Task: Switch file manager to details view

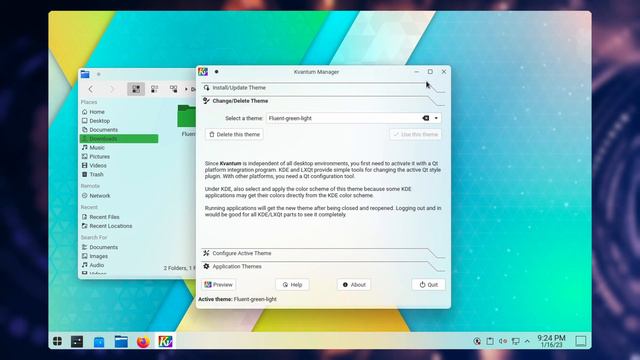Action: pos(173,89)
